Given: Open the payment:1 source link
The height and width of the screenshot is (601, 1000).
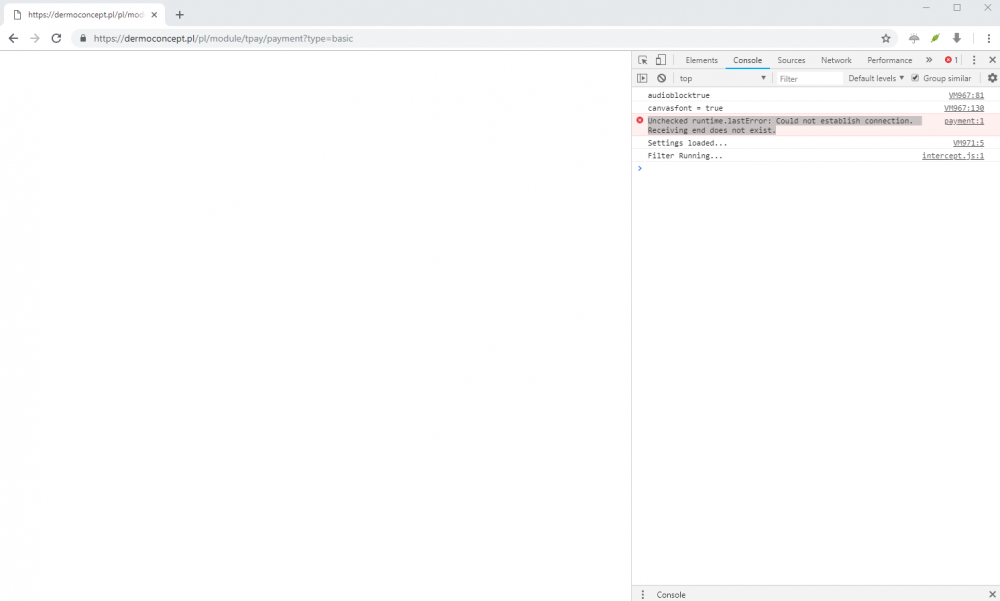Looking at the screenshot, I should tap(963, 120).
